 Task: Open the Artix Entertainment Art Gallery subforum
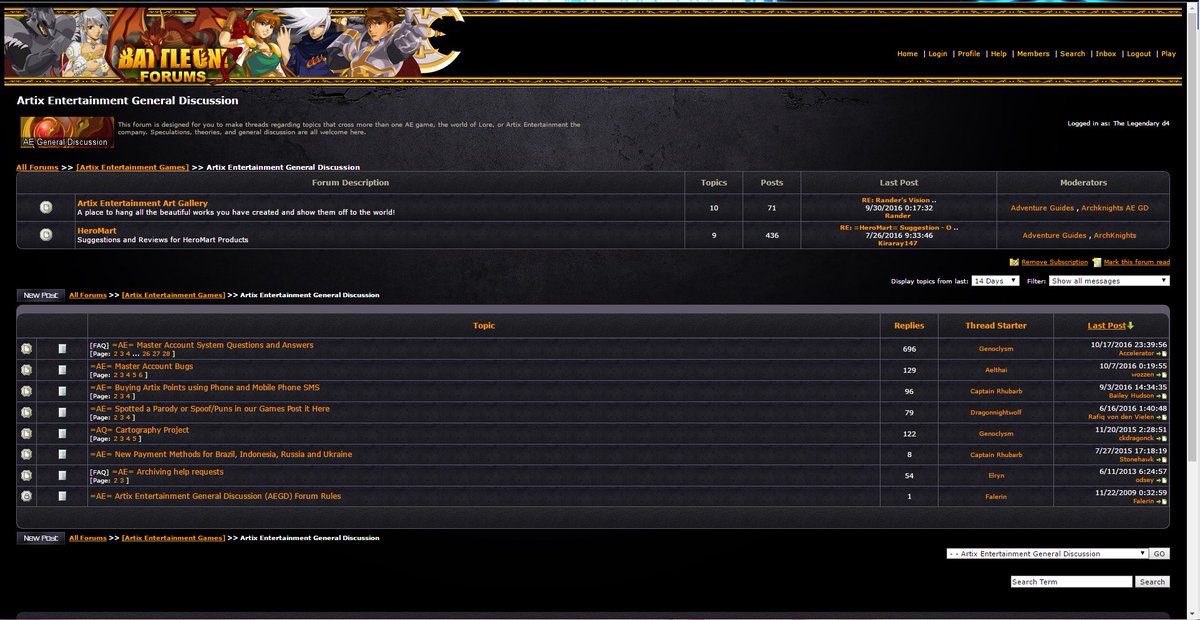click(x=142, y=203)
